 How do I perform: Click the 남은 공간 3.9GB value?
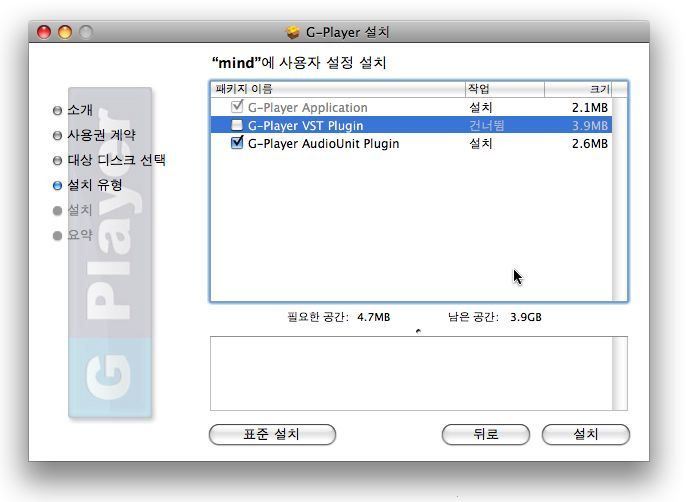click(525, 317)
